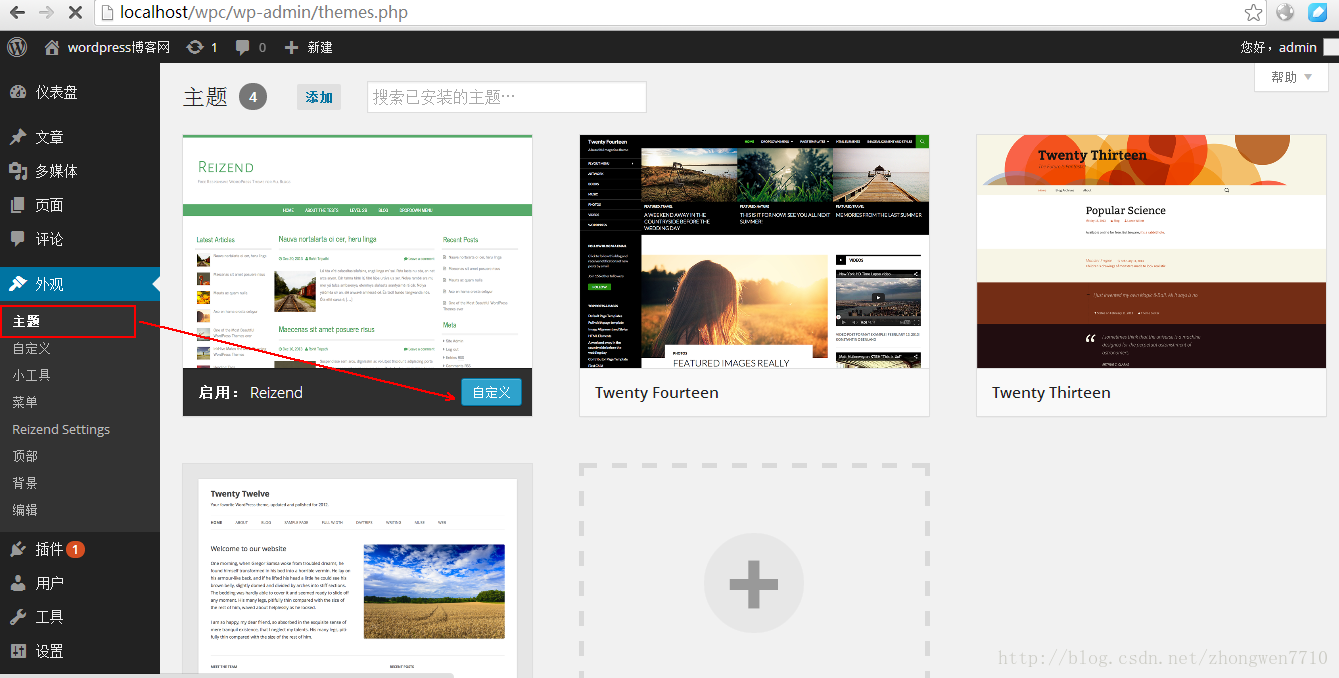Viewport: 1339px width, 678px height.
Task: Click the 启用: Reizend active theme label
Action: [250, 392]
